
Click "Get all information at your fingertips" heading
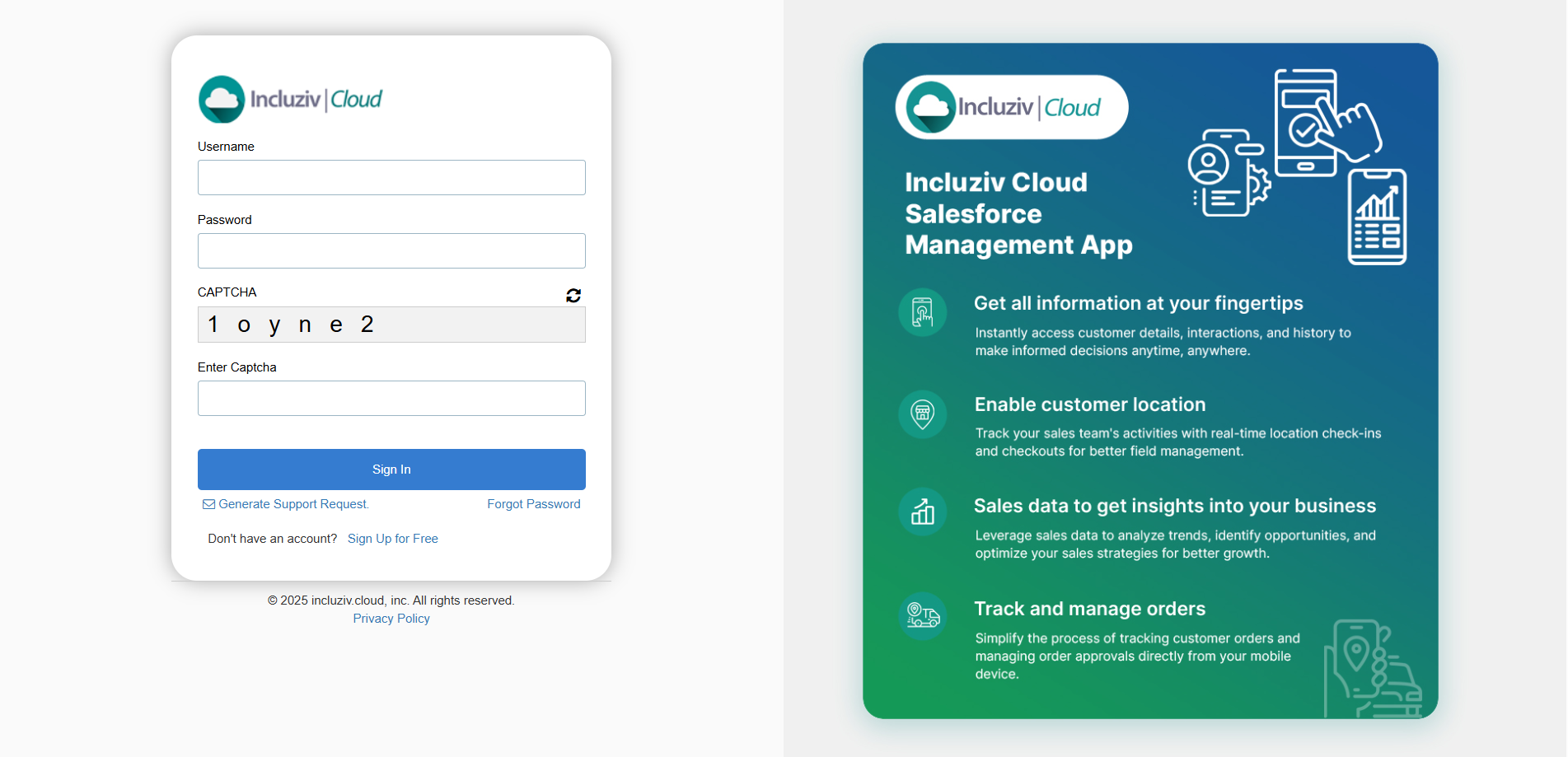[1139, 303]
